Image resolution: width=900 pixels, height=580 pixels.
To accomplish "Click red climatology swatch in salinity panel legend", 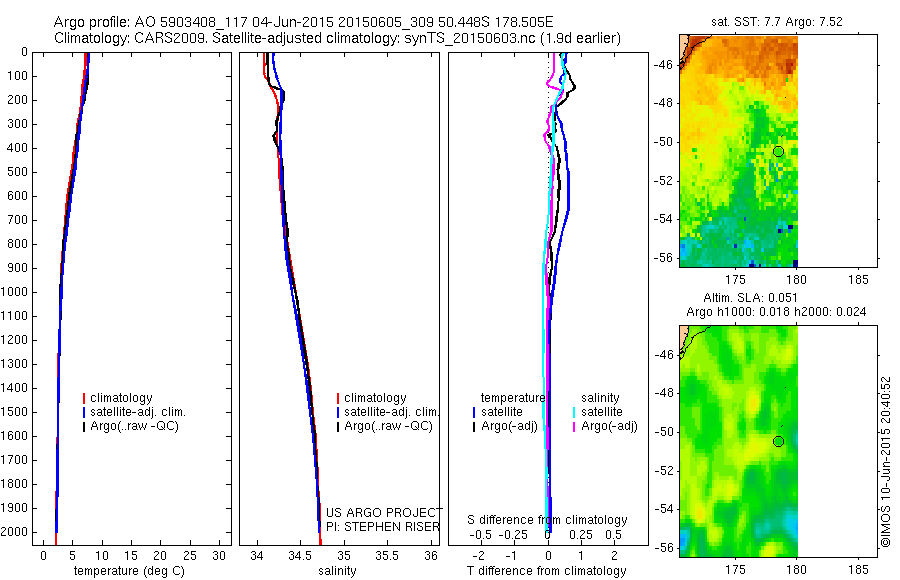I will pyautogui.click(x=338, y=398).
